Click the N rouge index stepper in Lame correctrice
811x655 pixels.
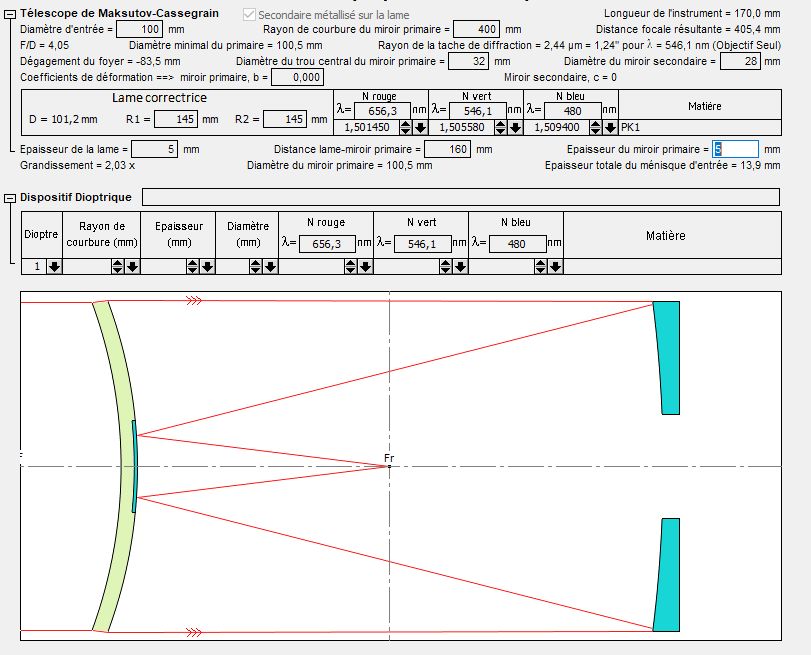point(405,128)
